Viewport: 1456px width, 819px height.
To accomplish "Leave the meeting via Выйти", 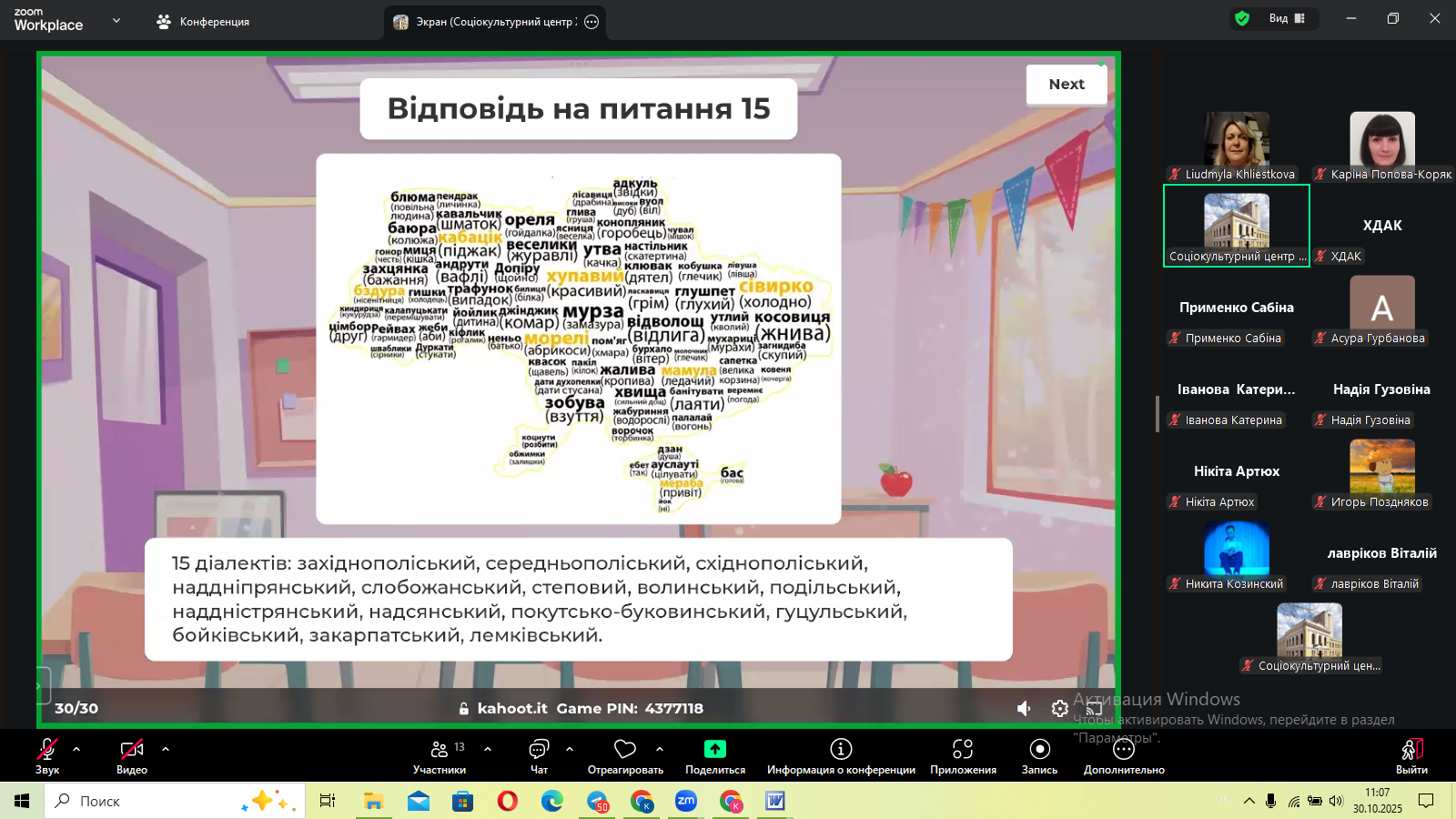I will pyautogui.click(x=1411, y=754).
